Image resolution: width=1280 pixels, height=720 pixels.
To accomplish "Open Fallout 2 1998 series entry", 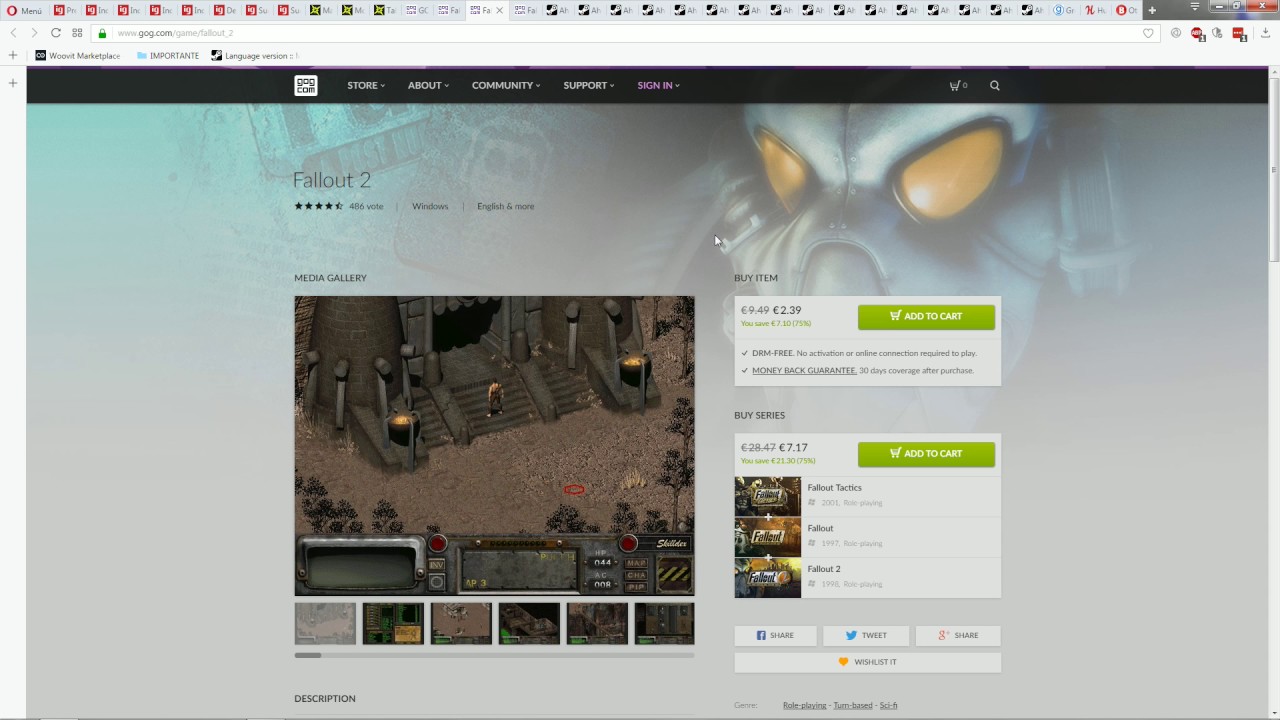I will click(867, 577).
